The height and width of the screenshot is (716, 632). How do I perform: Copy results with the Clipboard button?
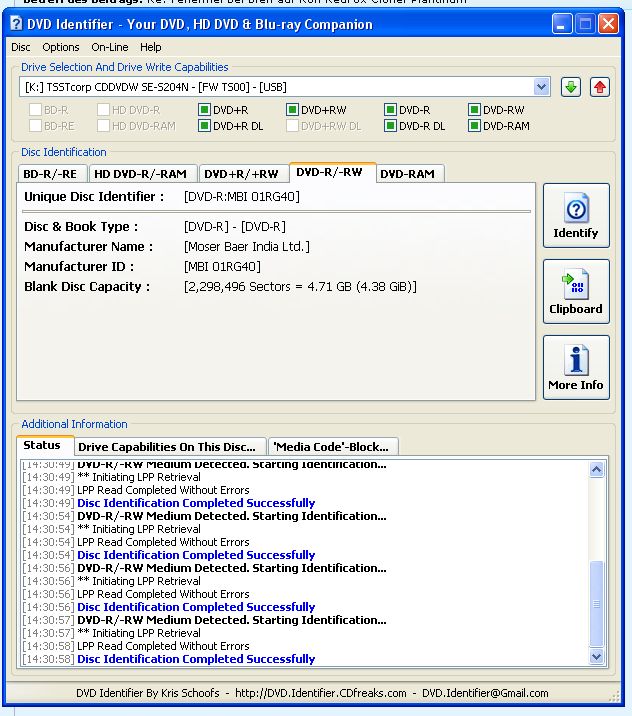tap(576, 291)
